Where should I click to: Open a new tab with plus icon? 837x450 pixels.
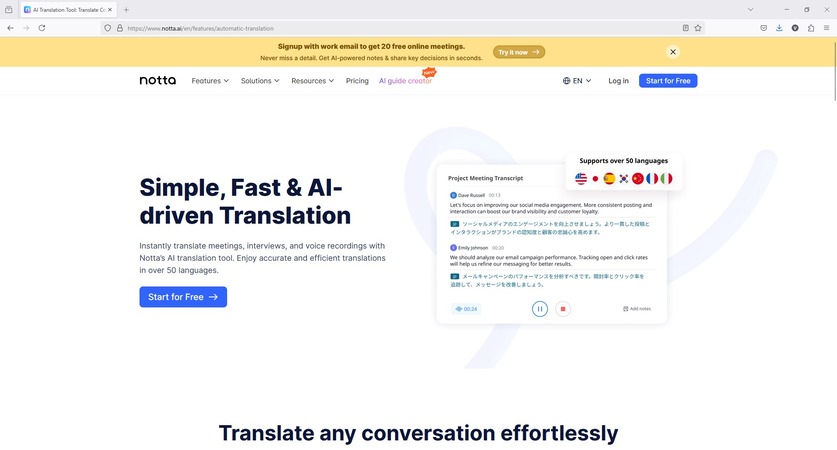point(126,10)
